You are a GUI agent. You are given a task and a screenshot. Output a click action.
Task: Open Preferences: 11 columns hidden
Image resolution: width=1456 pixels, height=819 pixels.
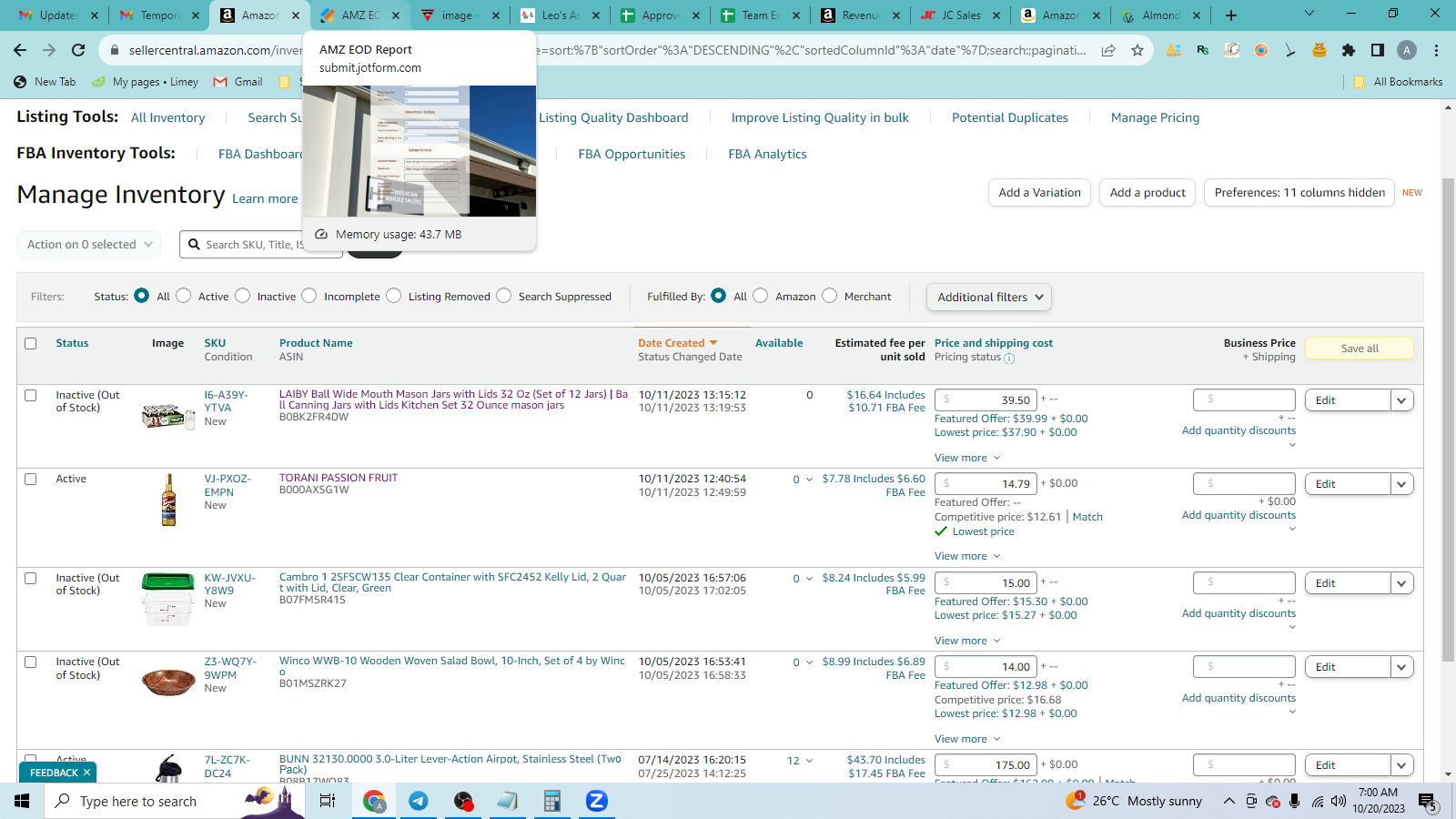tap(1299, 193)
